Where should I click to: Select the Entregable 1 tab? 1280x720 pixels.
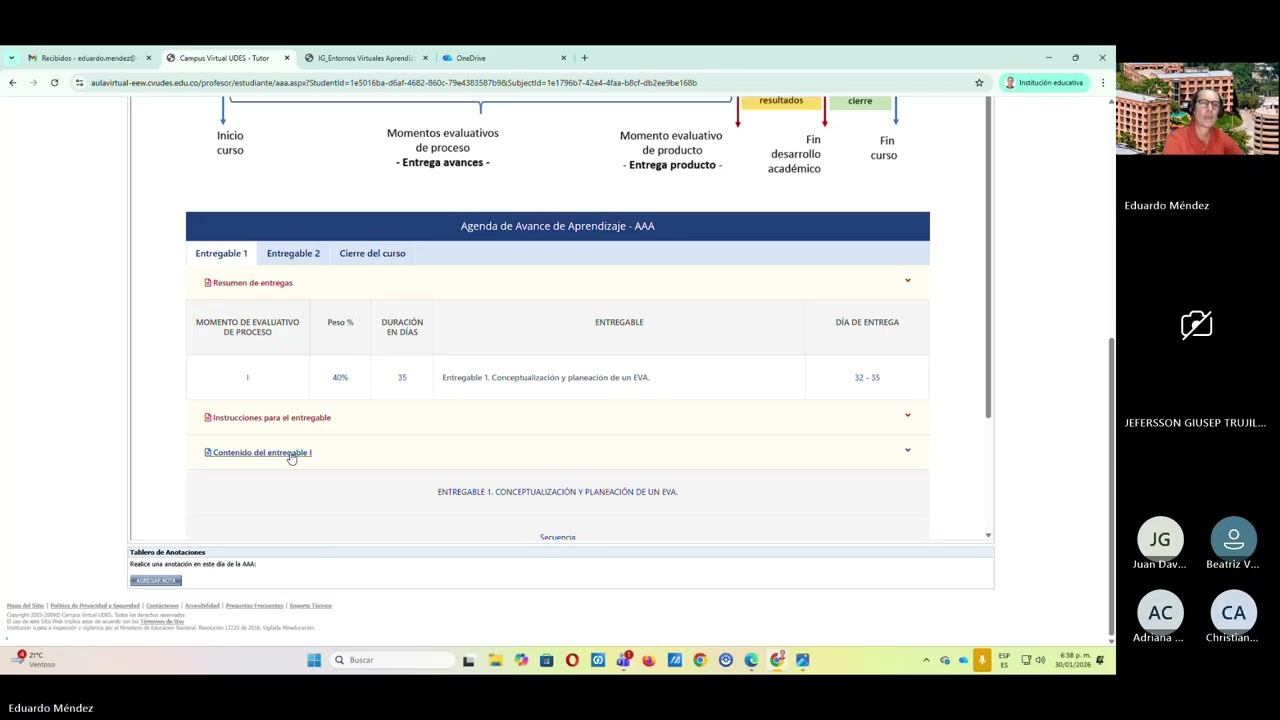pyautogui.click(x=221, y=253)
